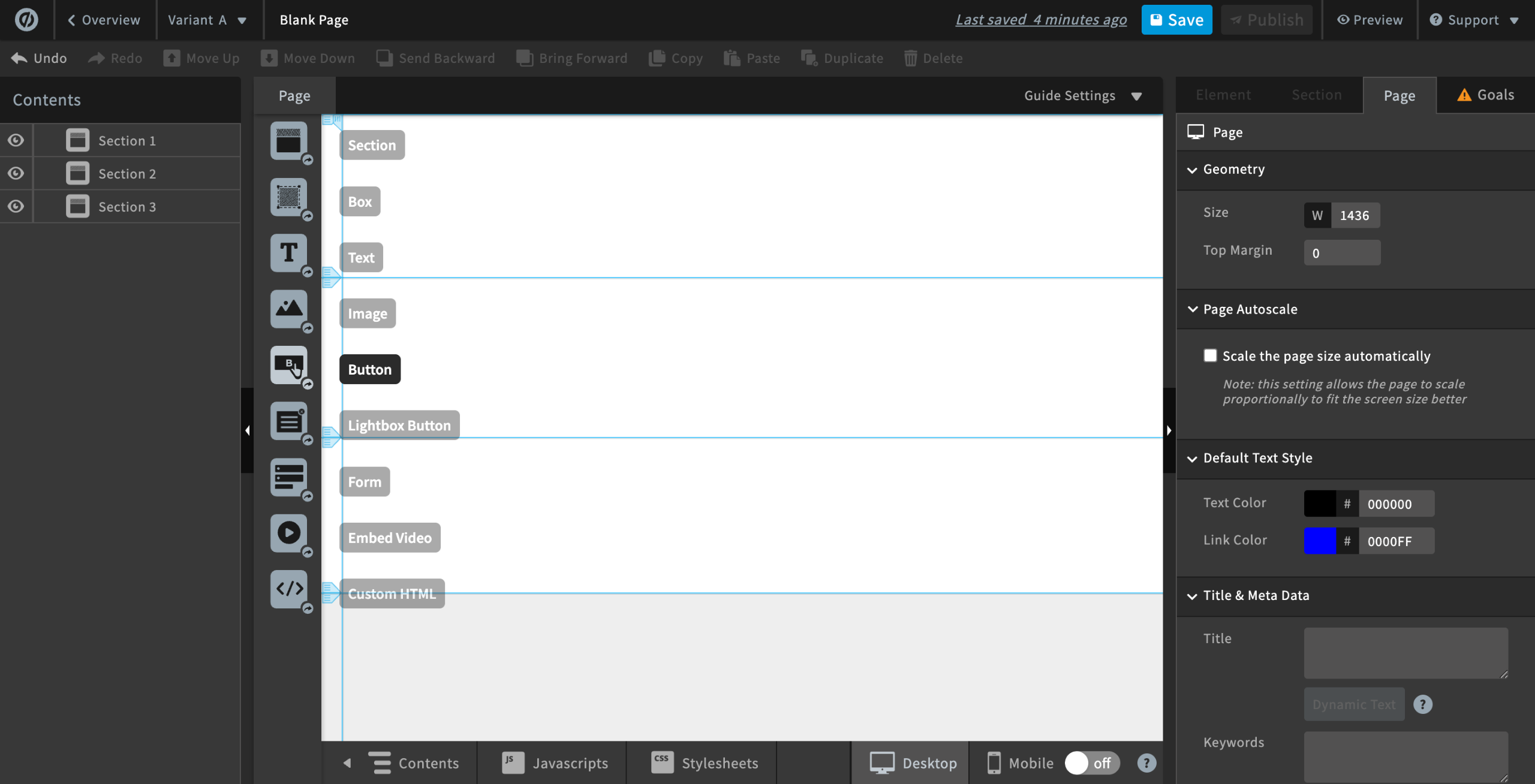
Task: Select the Box widget icon
Action: tap(288, 197)
